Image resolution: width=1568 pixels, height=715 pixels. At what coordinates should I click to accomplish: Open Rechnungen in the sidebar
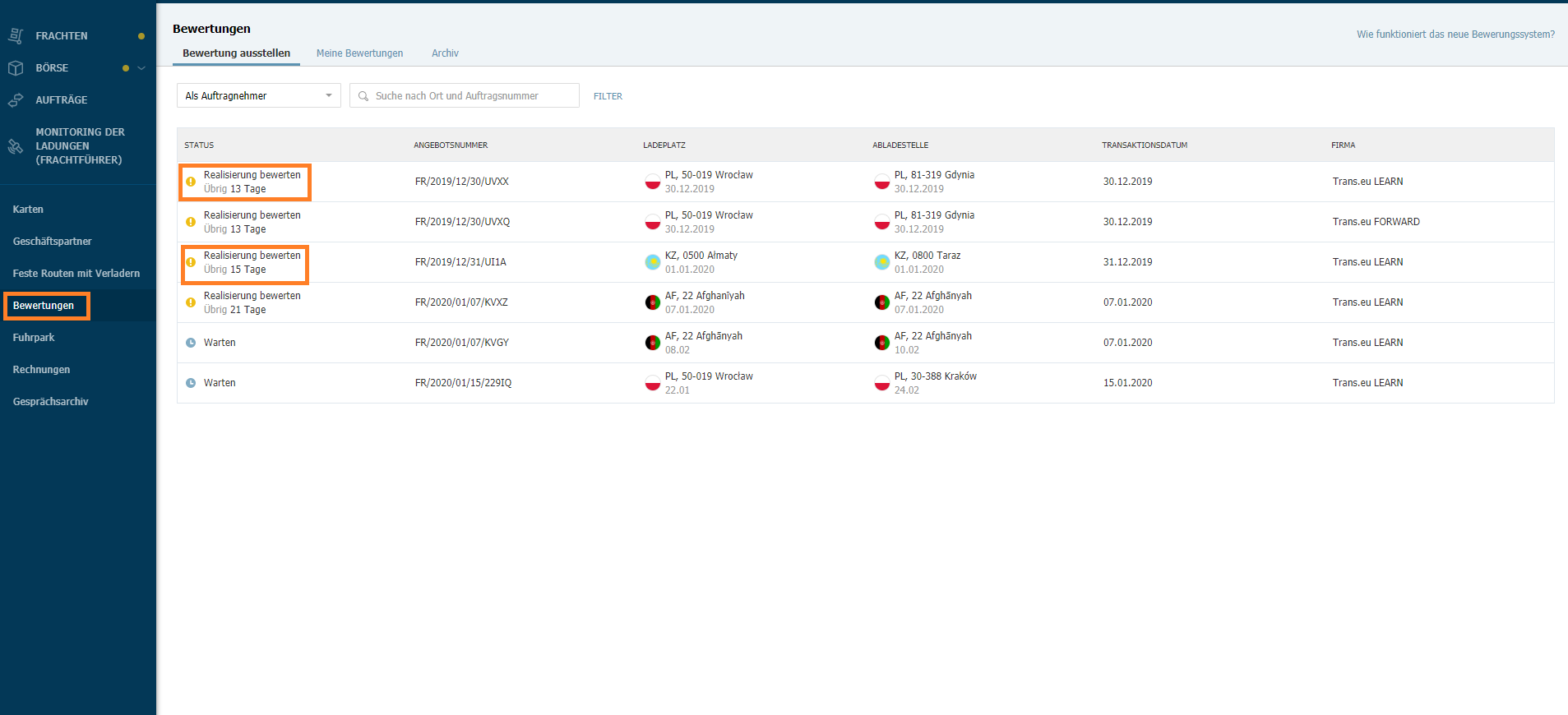pos(41,370)
